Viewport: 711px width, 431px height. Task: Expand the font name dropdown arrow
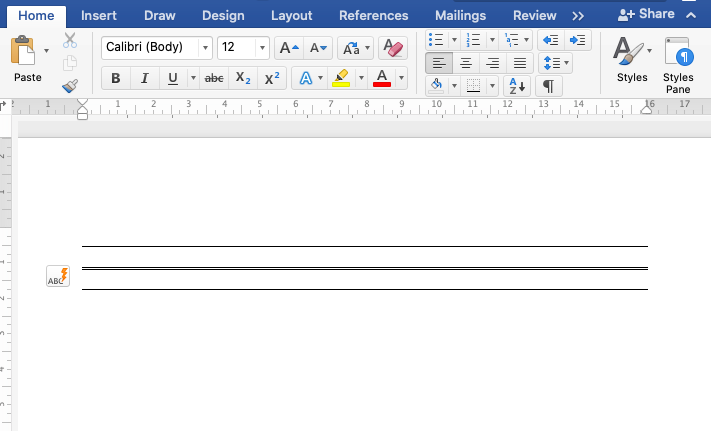pos(205,48)
